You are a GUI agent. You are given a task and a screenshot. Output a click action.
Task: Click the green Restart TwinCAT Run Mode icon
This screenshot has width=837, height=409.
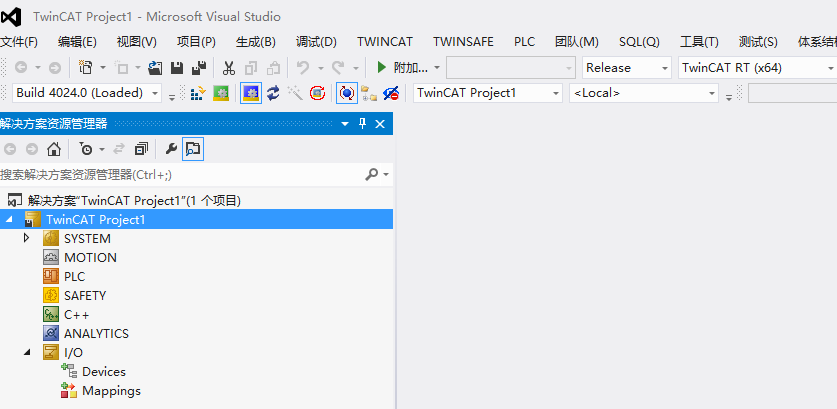pyautogui.click(x=221, y=93)
